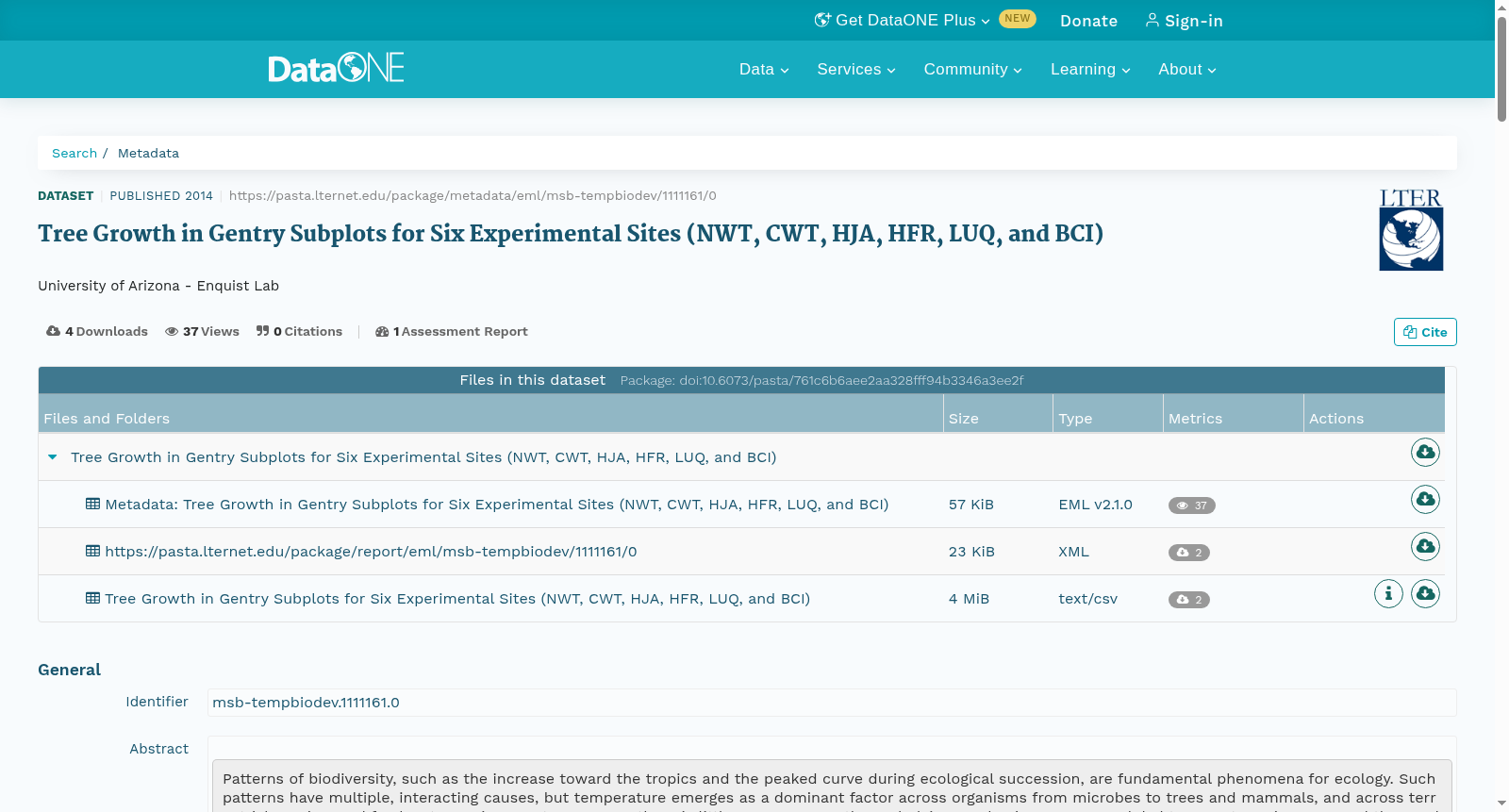Click the eye icon next to 37 Views
Screen dimensions: 1509x812
[x=172, y=332]
